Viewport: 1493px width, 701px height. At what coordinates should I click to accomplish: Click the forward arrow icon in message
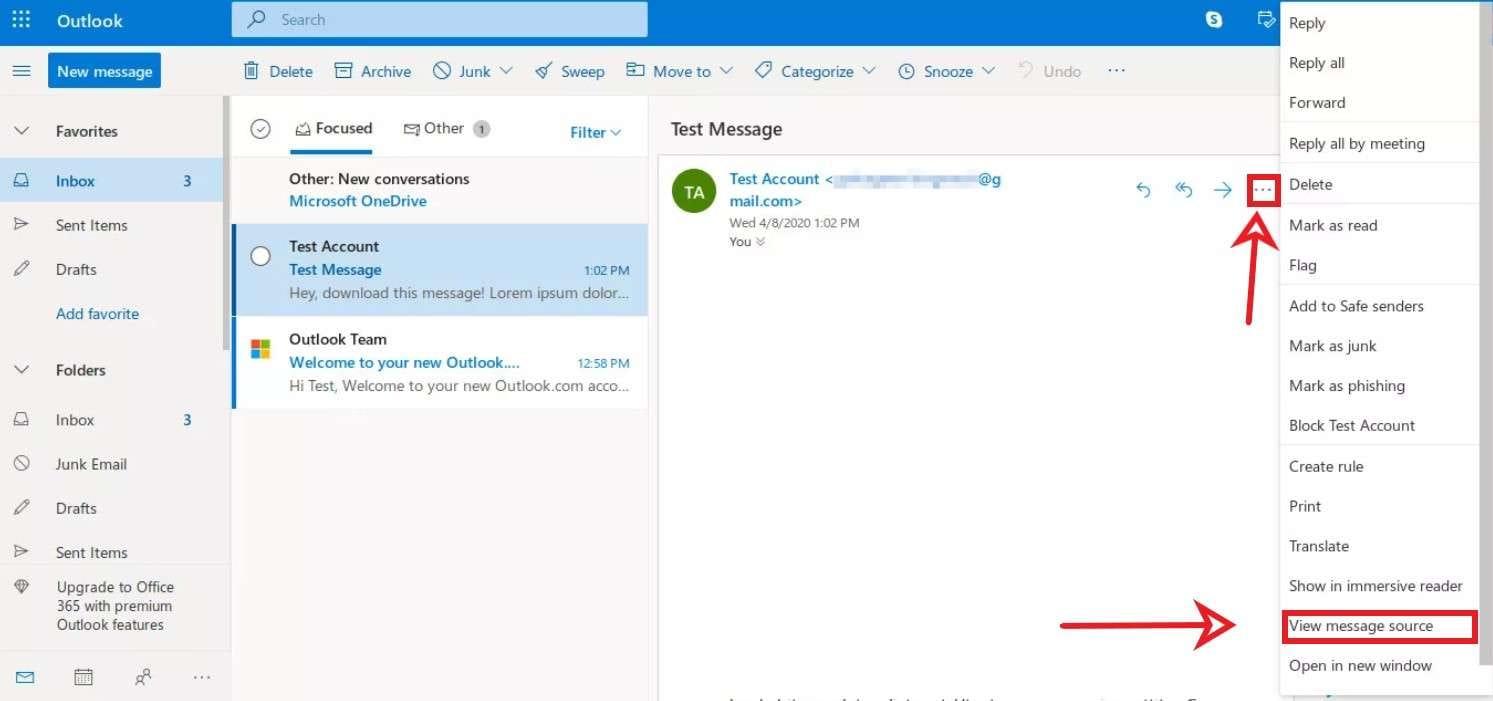pyautogui.click(x=1222, y=190)
